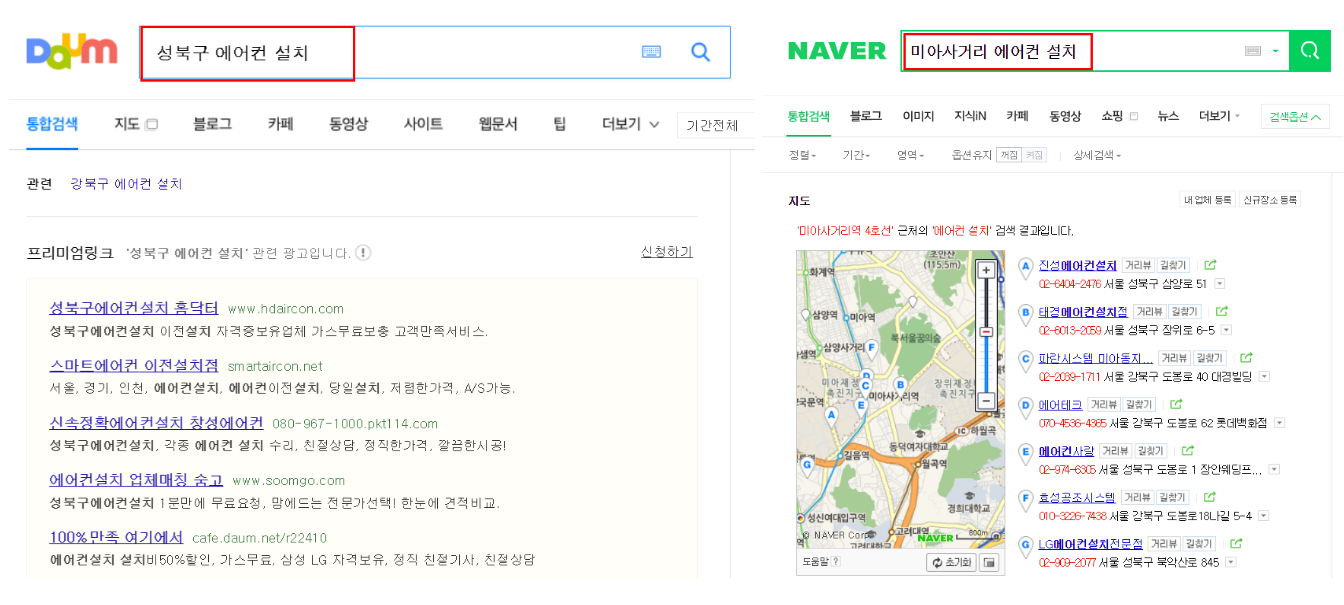Expand address details for 서울 성북구 북악산로 845
The height and width of the screenshot is (605, 1344).
[1229, 562]
